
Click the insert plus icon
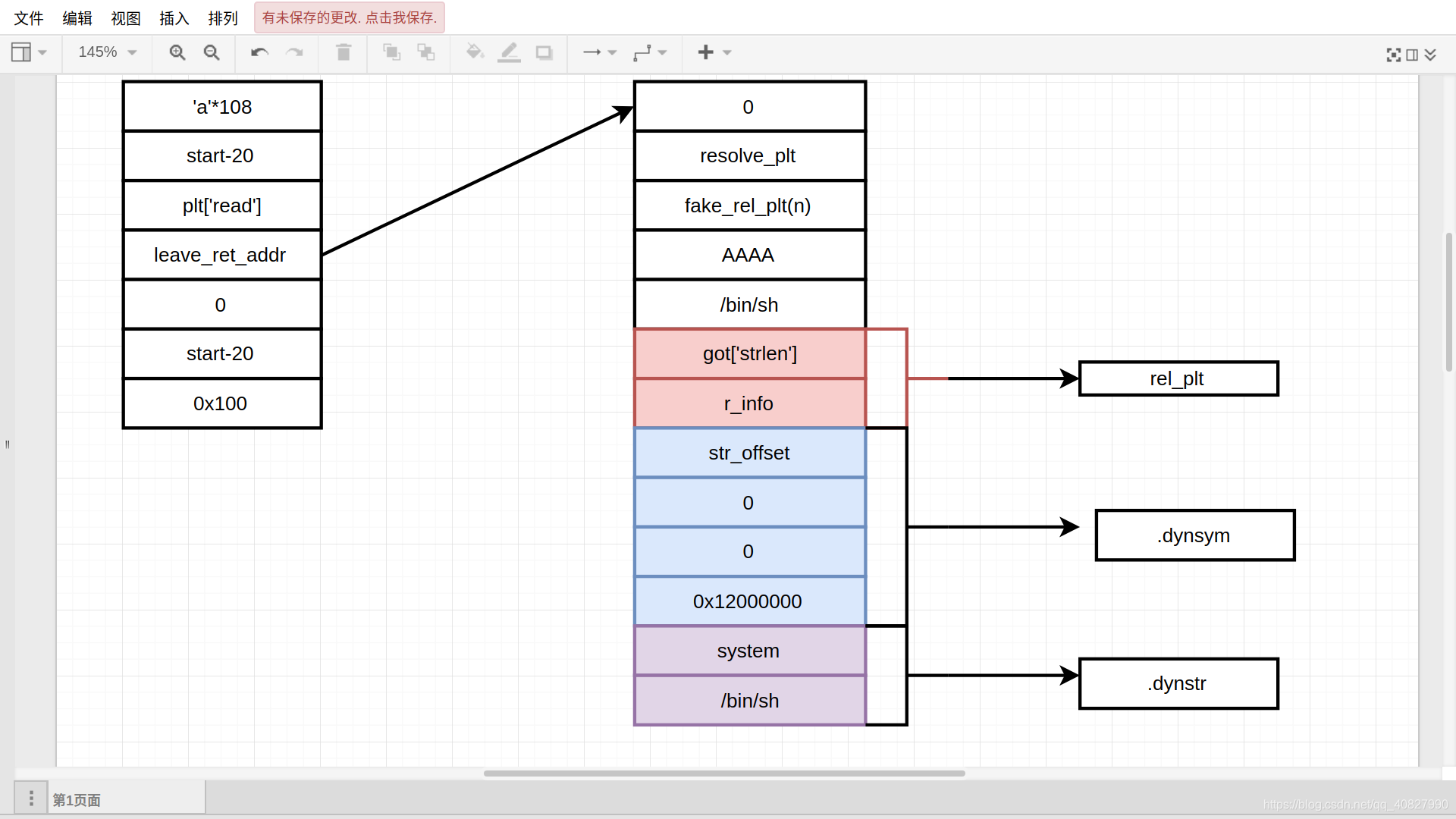click(705, 52)
